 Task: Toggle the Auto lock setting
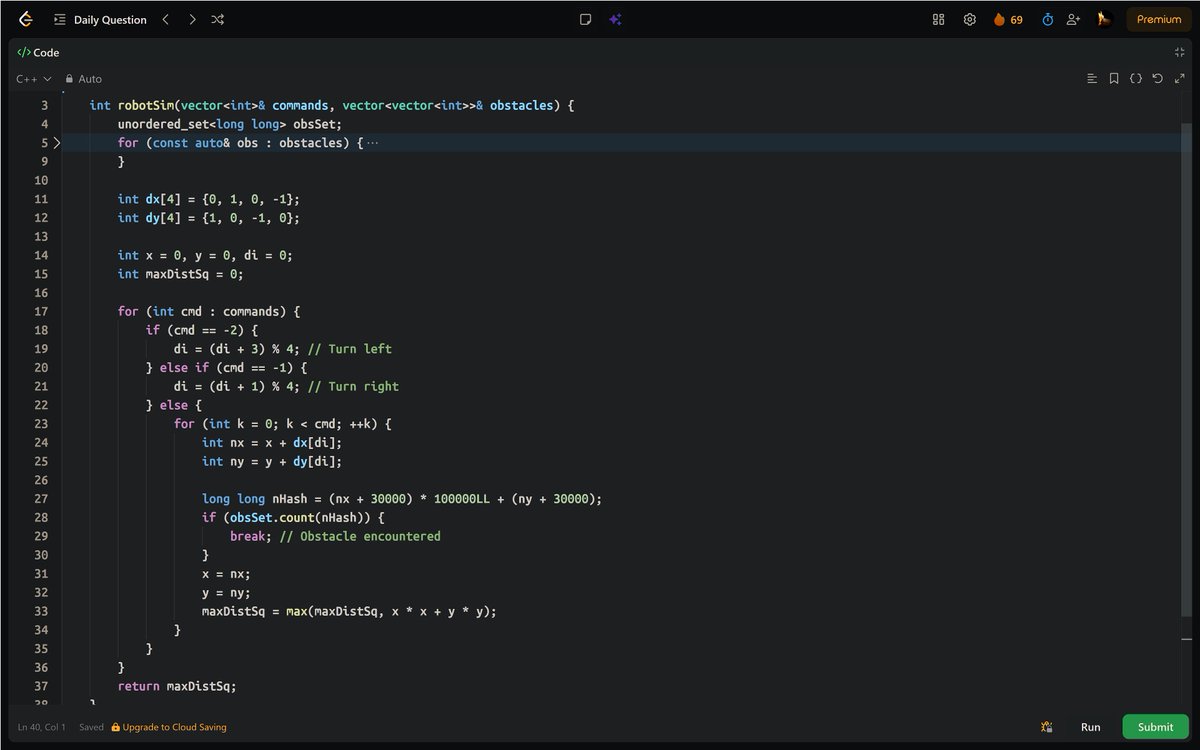click(84, 78)
